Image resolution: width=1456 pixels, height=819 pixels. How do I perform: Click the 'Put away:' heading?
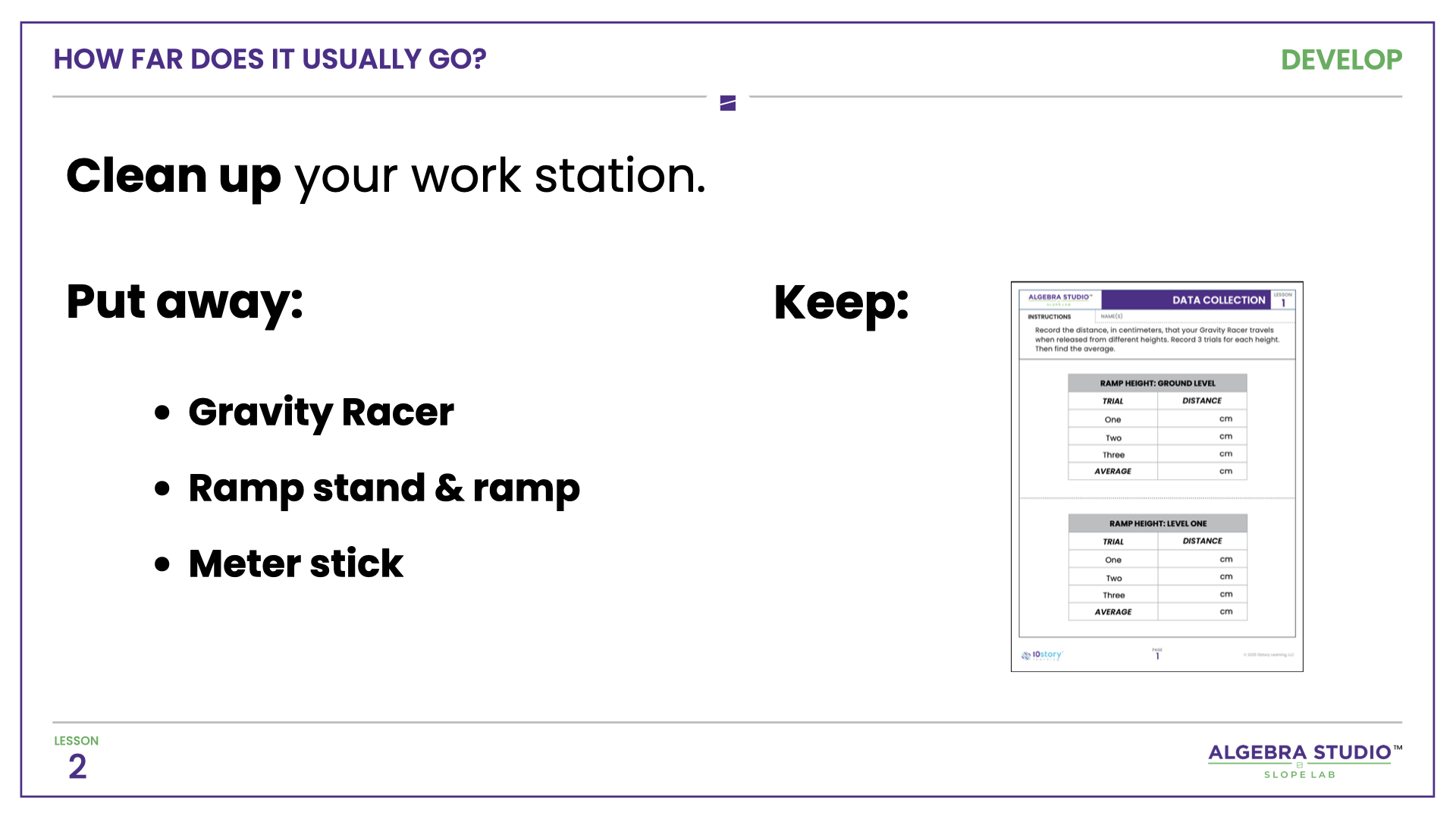184,302
